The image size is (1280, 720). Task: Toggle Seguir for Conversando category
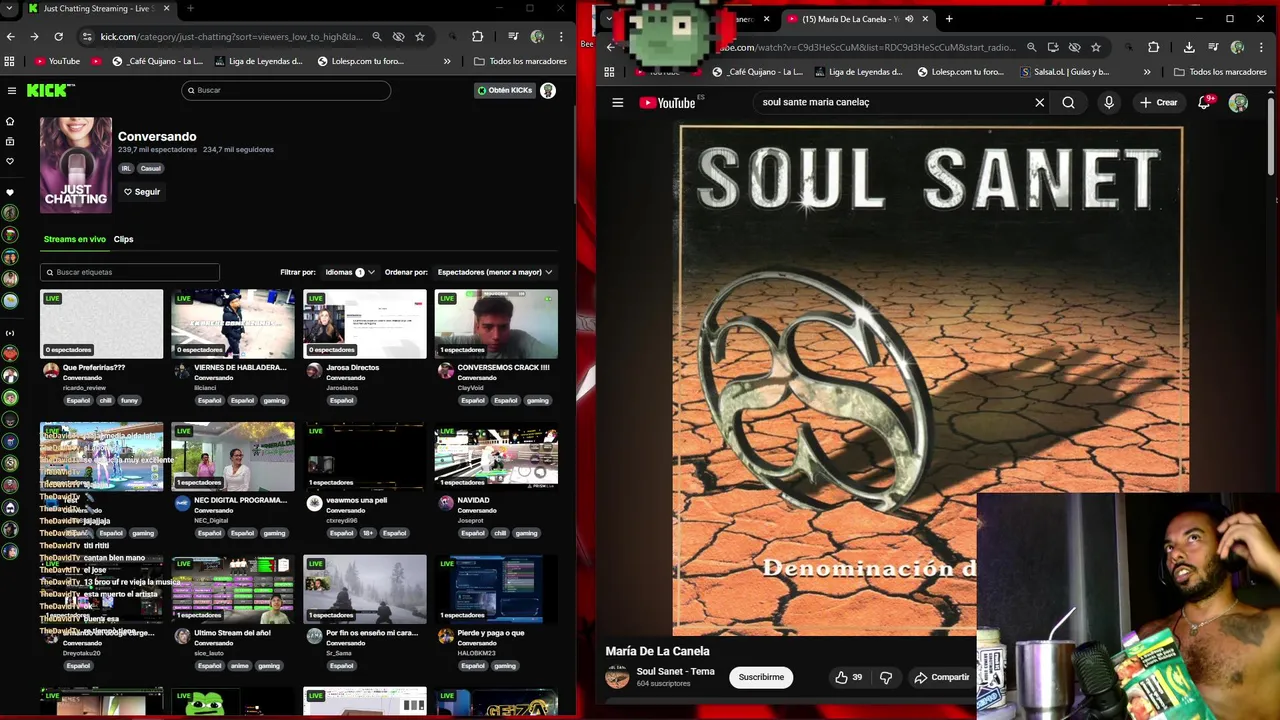tap(142, 192)
